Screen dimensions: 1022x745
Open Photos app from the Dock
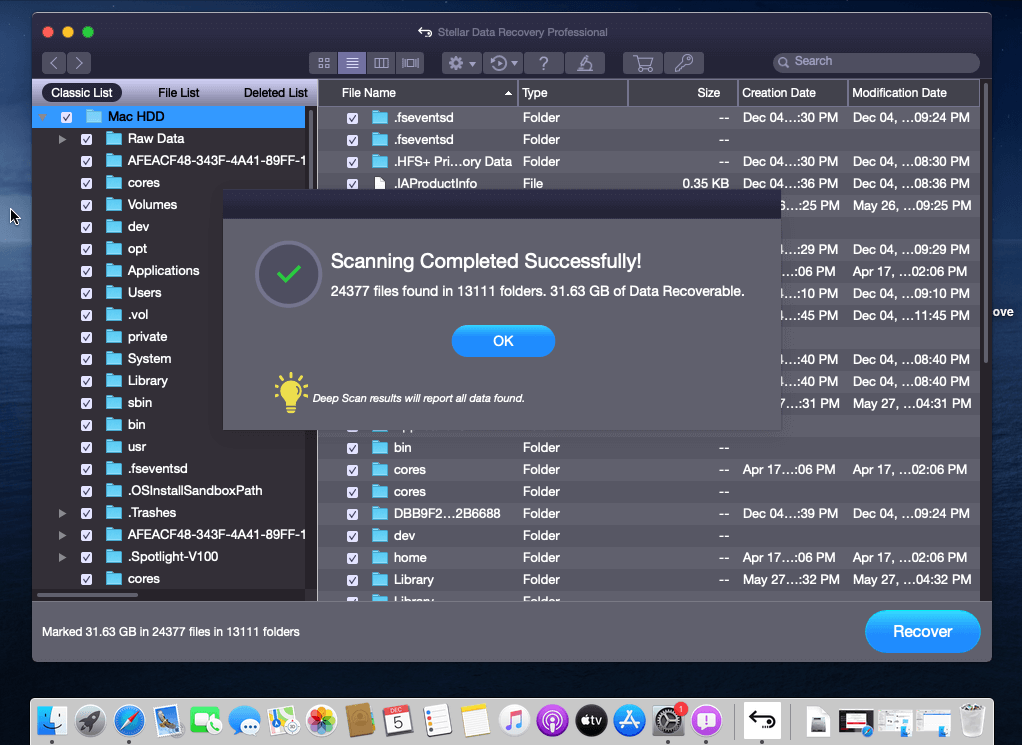(x=321, y=720)
